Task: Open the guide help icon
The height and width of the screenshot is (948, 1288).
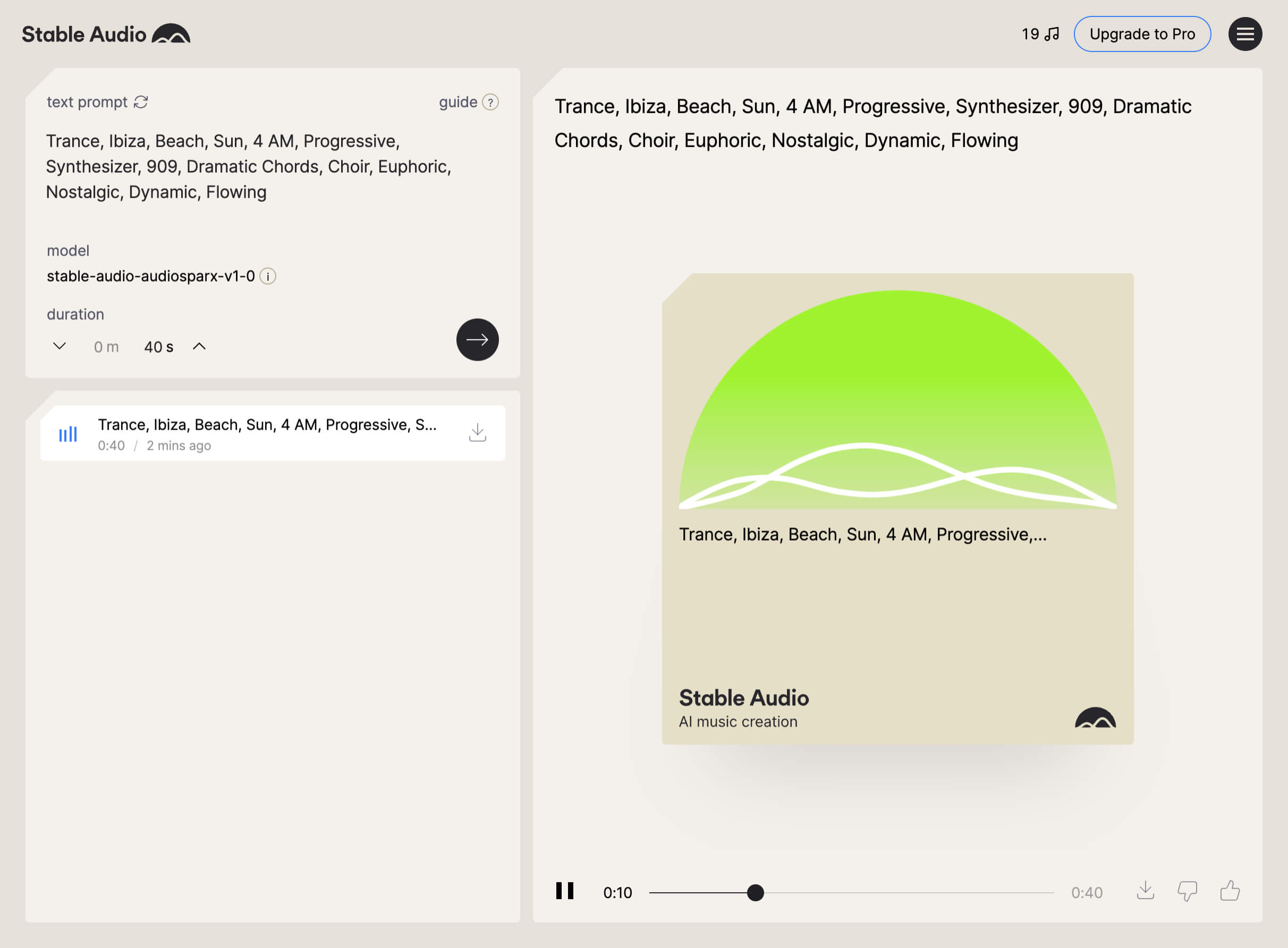Action: pos(490,102)
